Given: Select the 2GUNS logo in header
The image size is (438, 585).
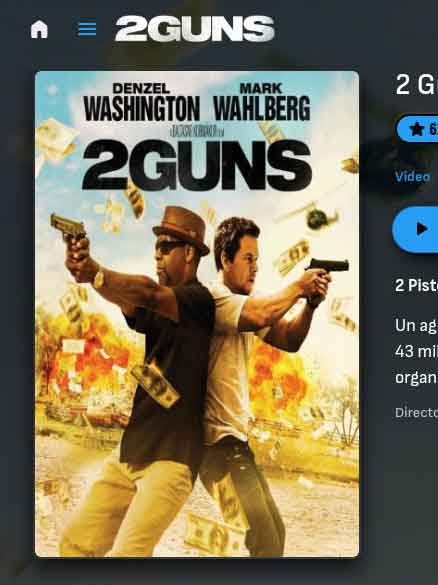Looking at the screenshot, I should point(195,28).
